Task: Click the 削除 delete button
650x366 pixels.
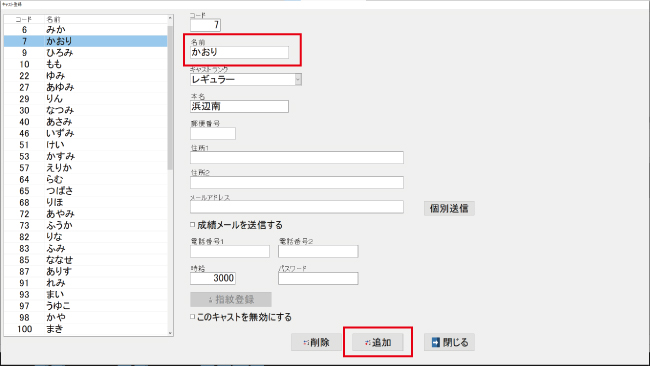Action: point(316,342)
